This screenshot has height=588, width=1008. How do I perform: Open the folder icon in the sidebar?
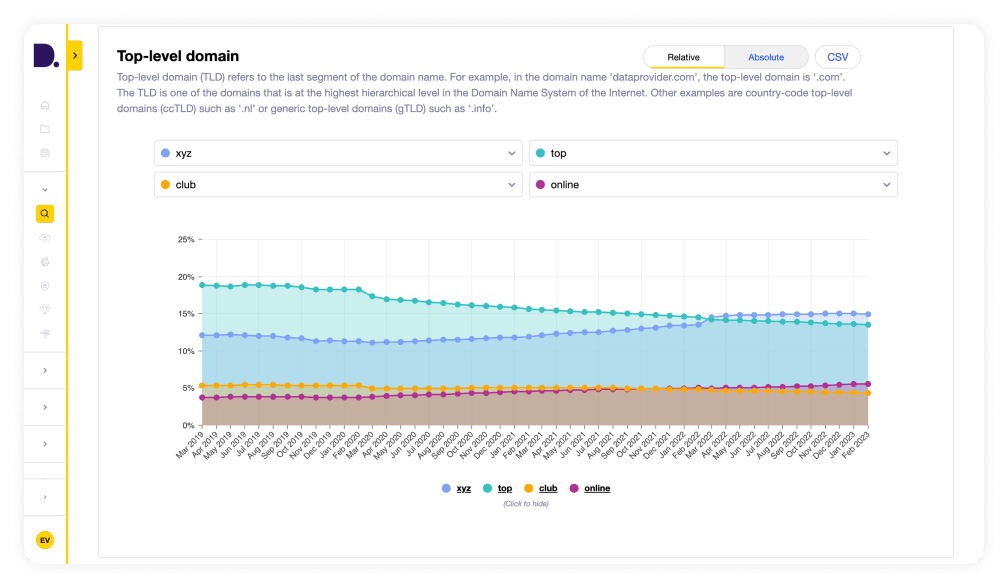tap(45, 129)
